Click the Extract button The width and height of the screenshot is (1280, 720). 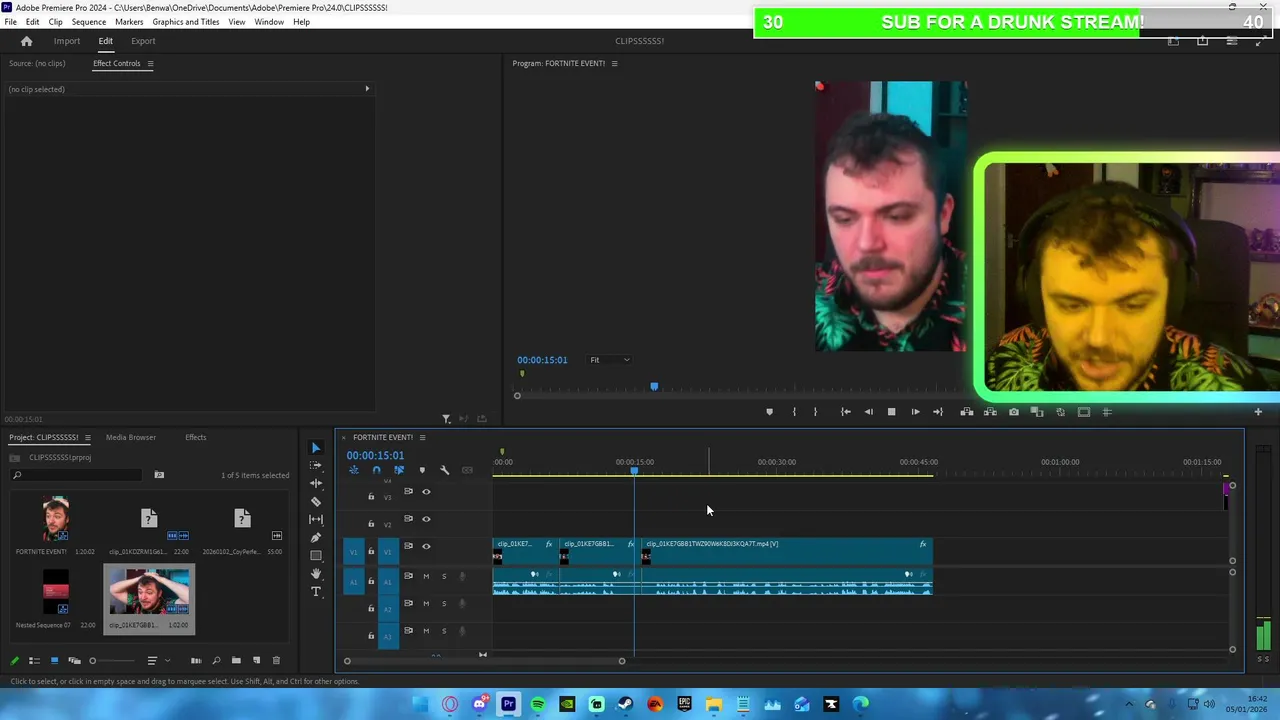pos(990,412)
